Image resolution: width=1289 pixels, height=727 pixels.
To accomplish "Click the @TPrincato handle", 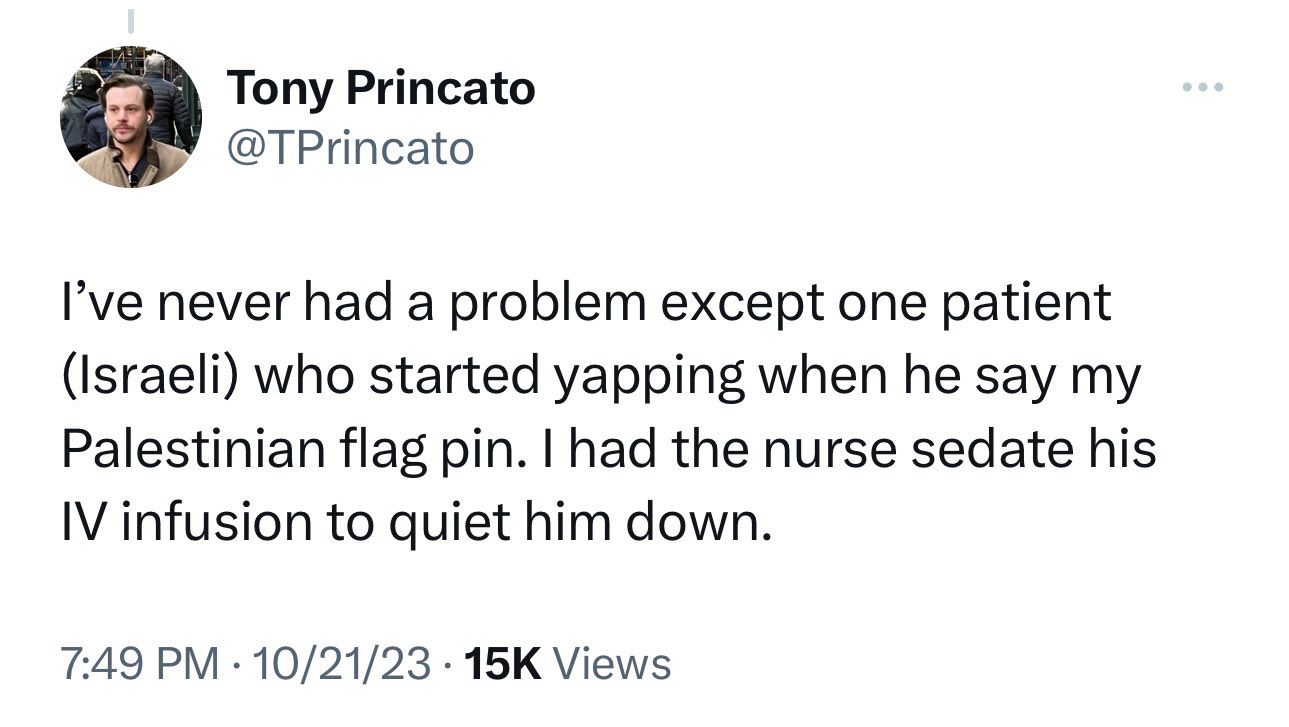I will 351,148.
